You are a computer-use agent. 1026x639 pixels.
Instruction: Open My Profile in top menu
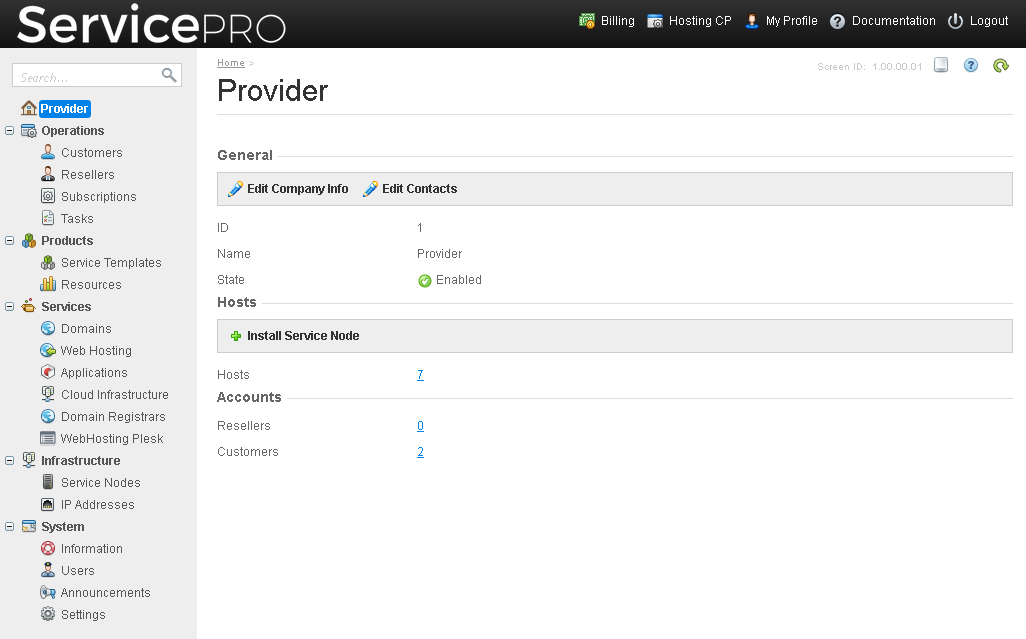pos(790,21)
